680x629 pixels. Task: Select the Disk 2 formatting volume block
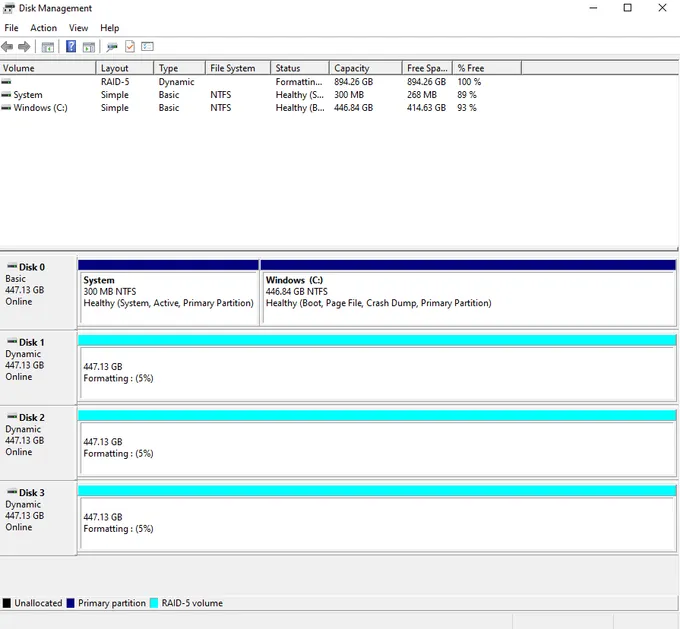coord(377,443)
